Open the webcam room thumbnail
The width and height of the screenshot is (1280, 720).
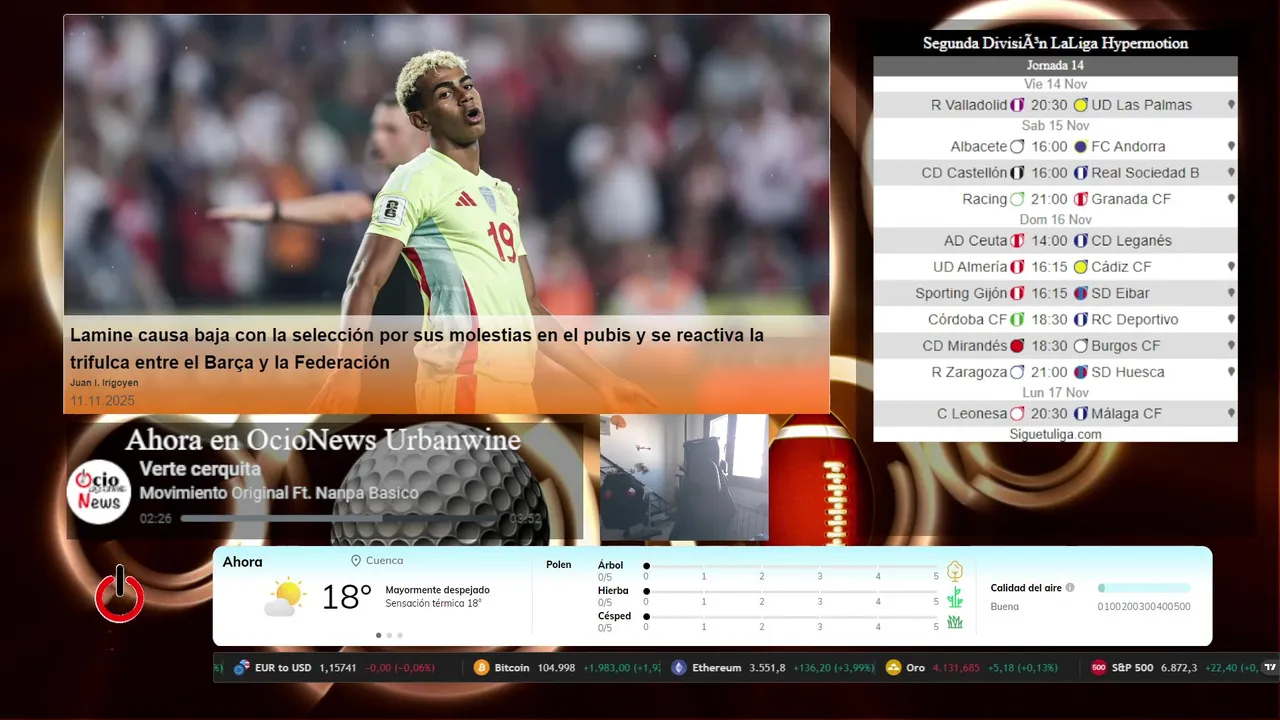click(x=684, y=477)
